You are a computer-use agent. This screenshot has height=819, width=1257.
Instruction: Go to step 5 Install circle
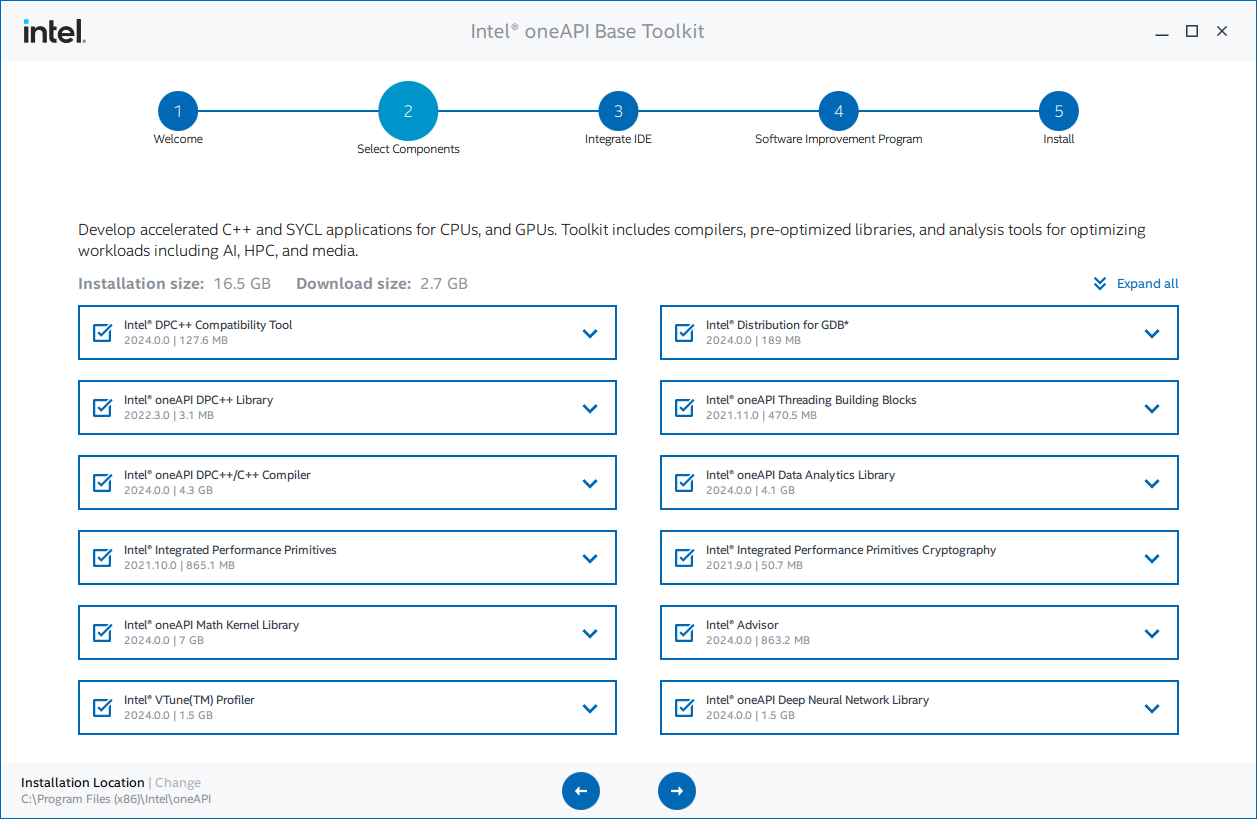point(1058,112)
